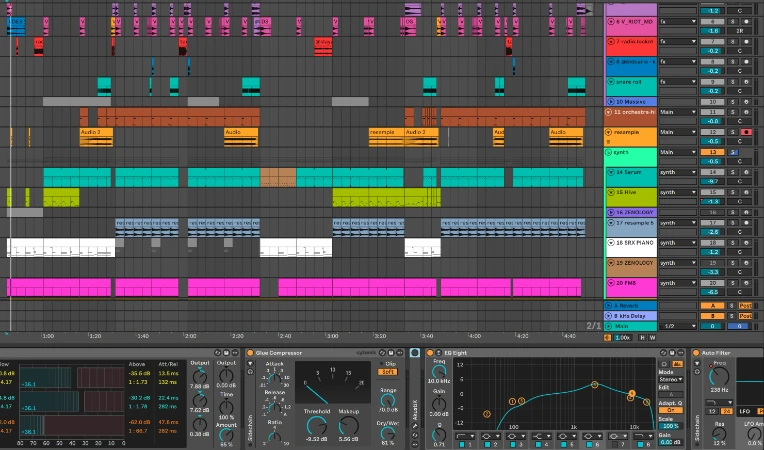Click timeline ruler marker at 4:00

pos(474,336)
